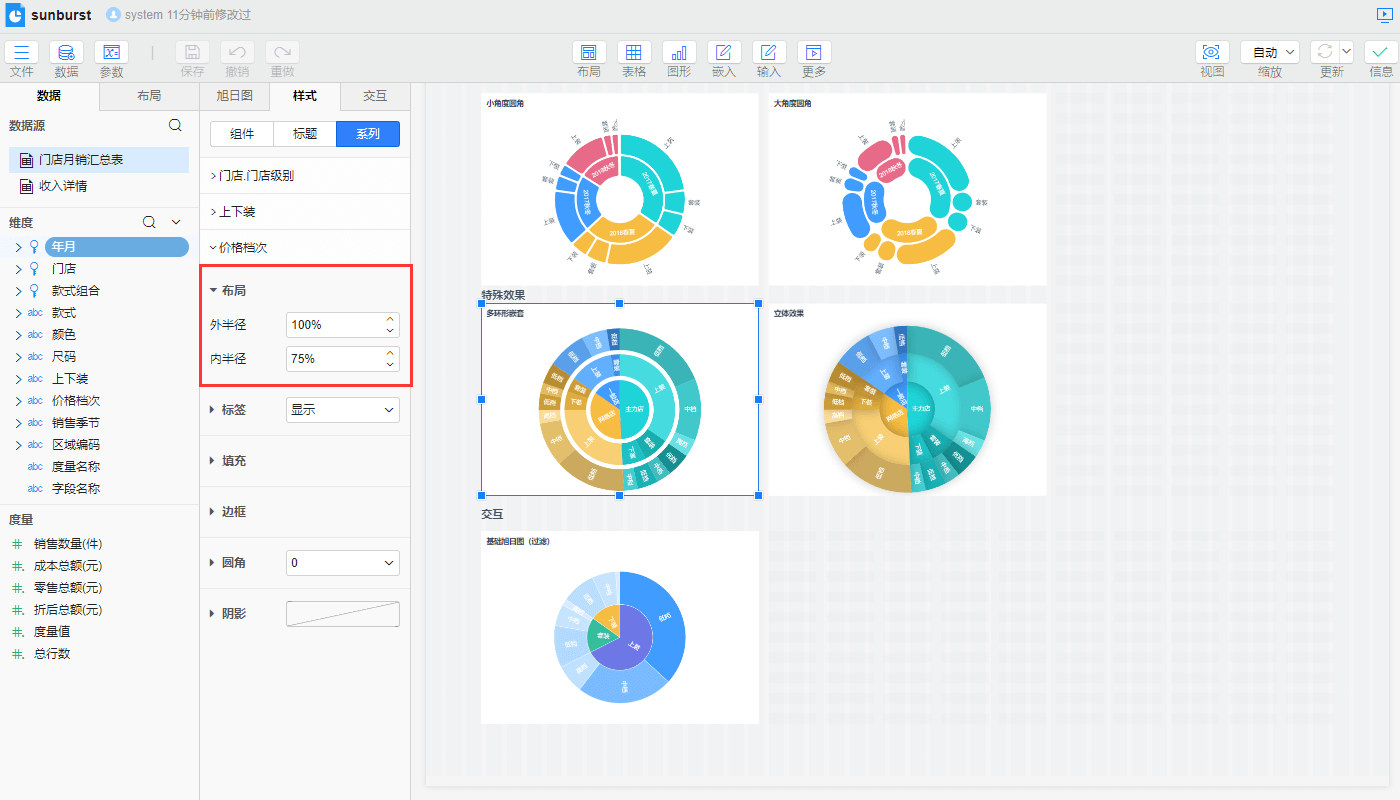1400x800 pixels.
Task: Open the 标签 显示 dropdown
Action: pyautogui.click(x=342, y=410)
